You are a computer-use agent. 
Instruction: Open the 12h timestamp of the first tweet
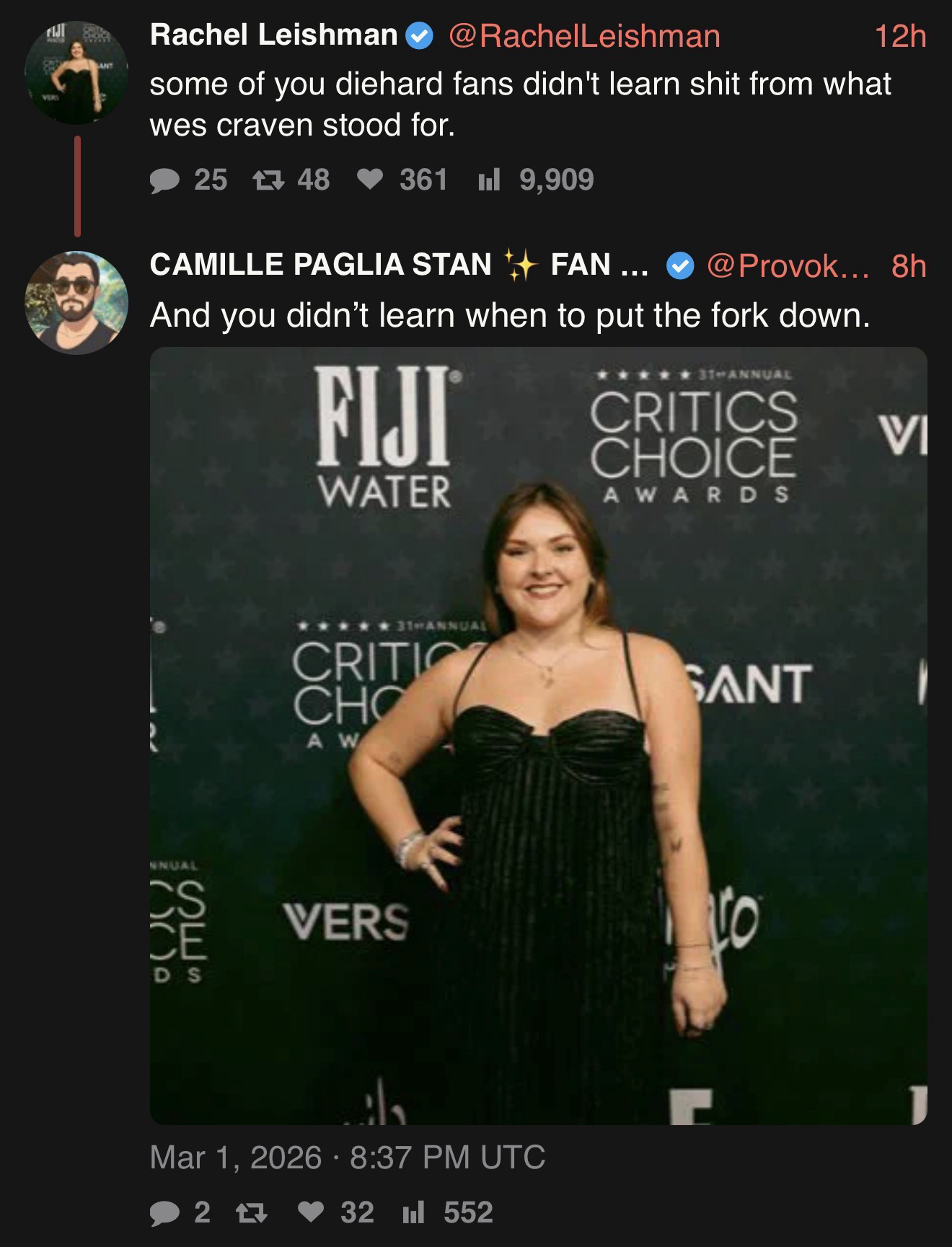pyautogui.click(x=899, y=36)
